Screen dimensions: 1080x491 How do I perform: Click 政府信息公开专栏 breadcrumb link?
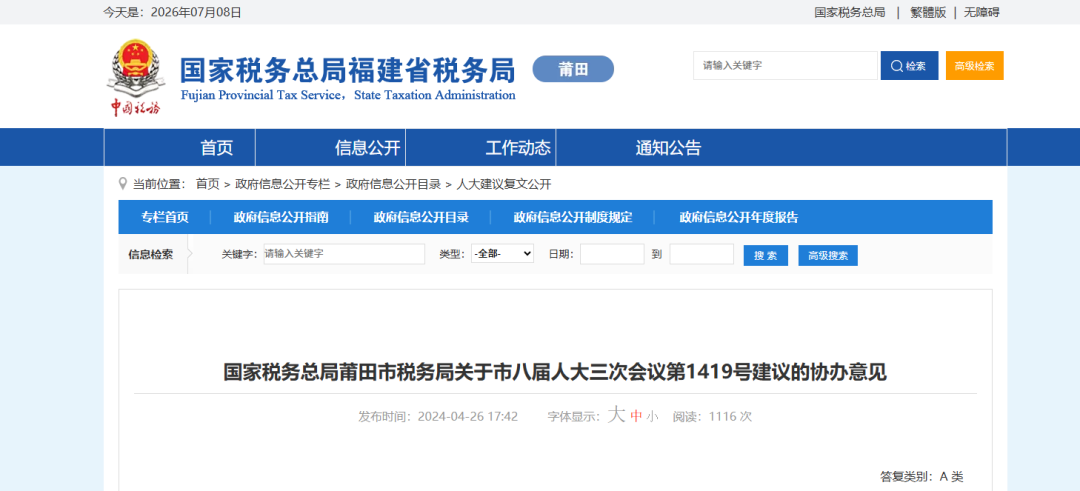[x=282, y=184]
